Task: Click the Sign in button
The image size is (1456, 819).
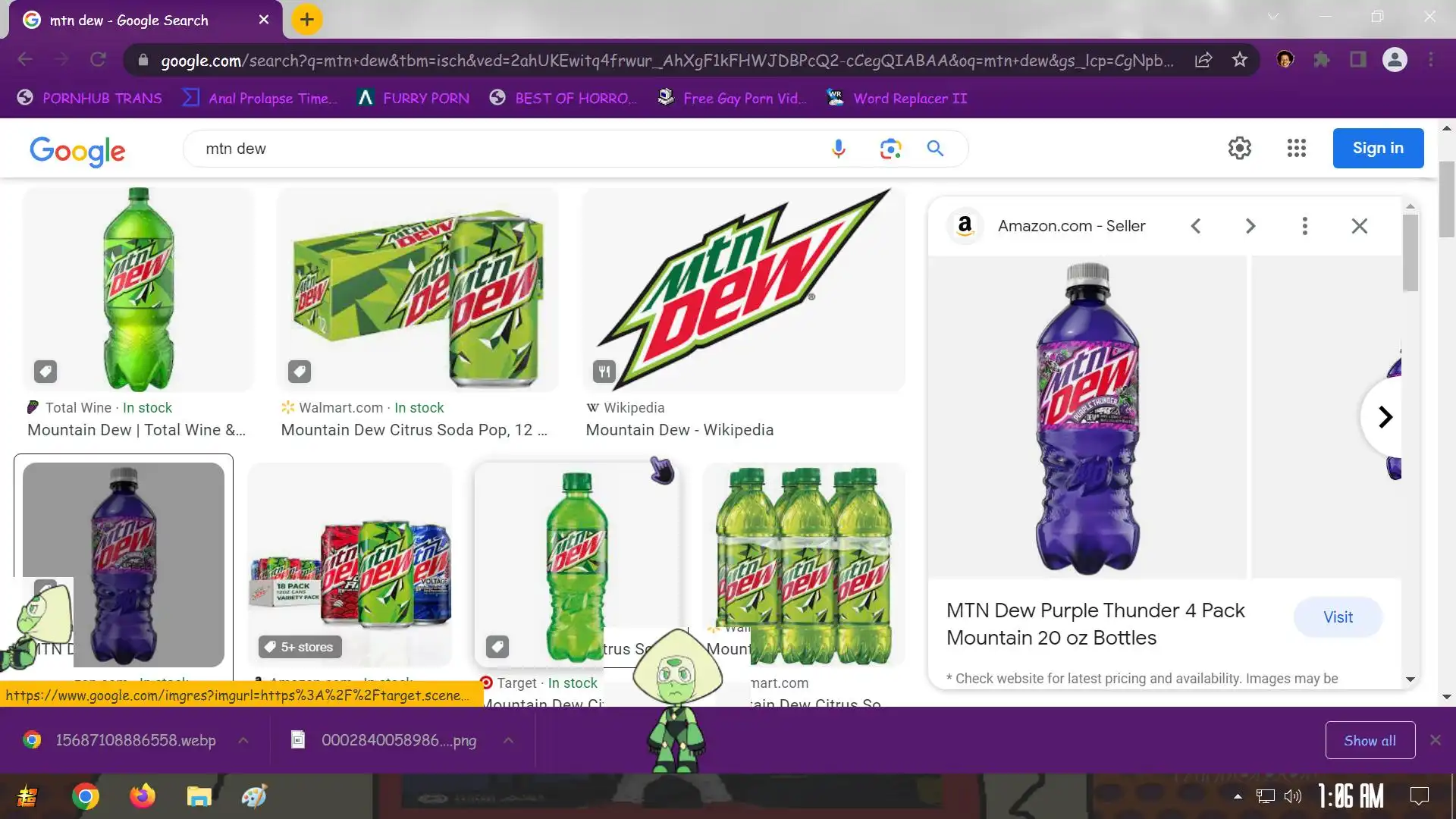Action: point(1377,148)
